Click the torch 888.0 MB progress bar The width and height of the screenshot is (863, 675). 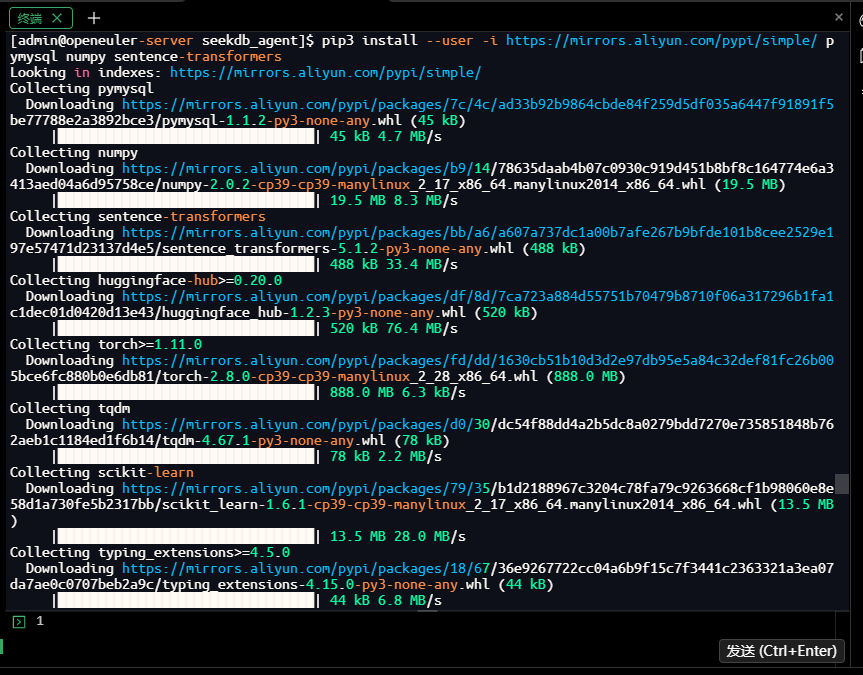click(185, 393)
